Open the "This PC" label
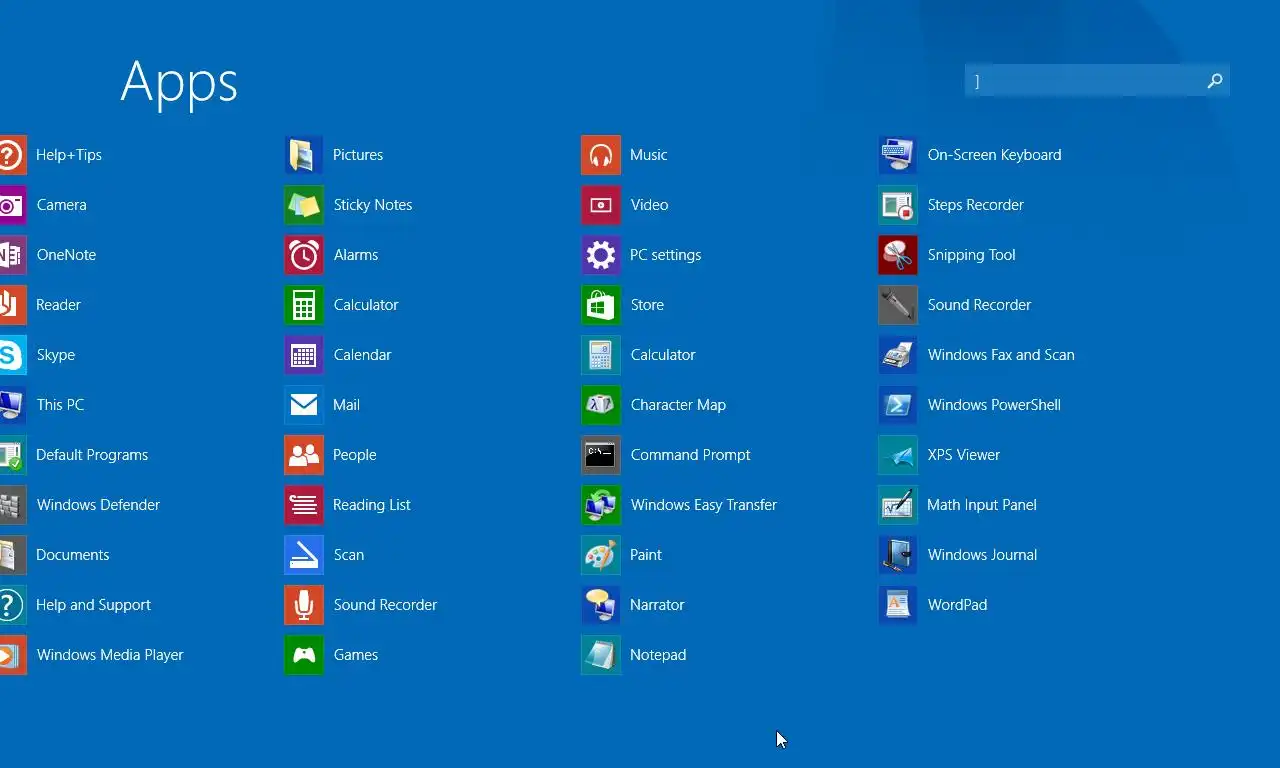The height and width of the screenshot is (768, 1280). point(61,405)
